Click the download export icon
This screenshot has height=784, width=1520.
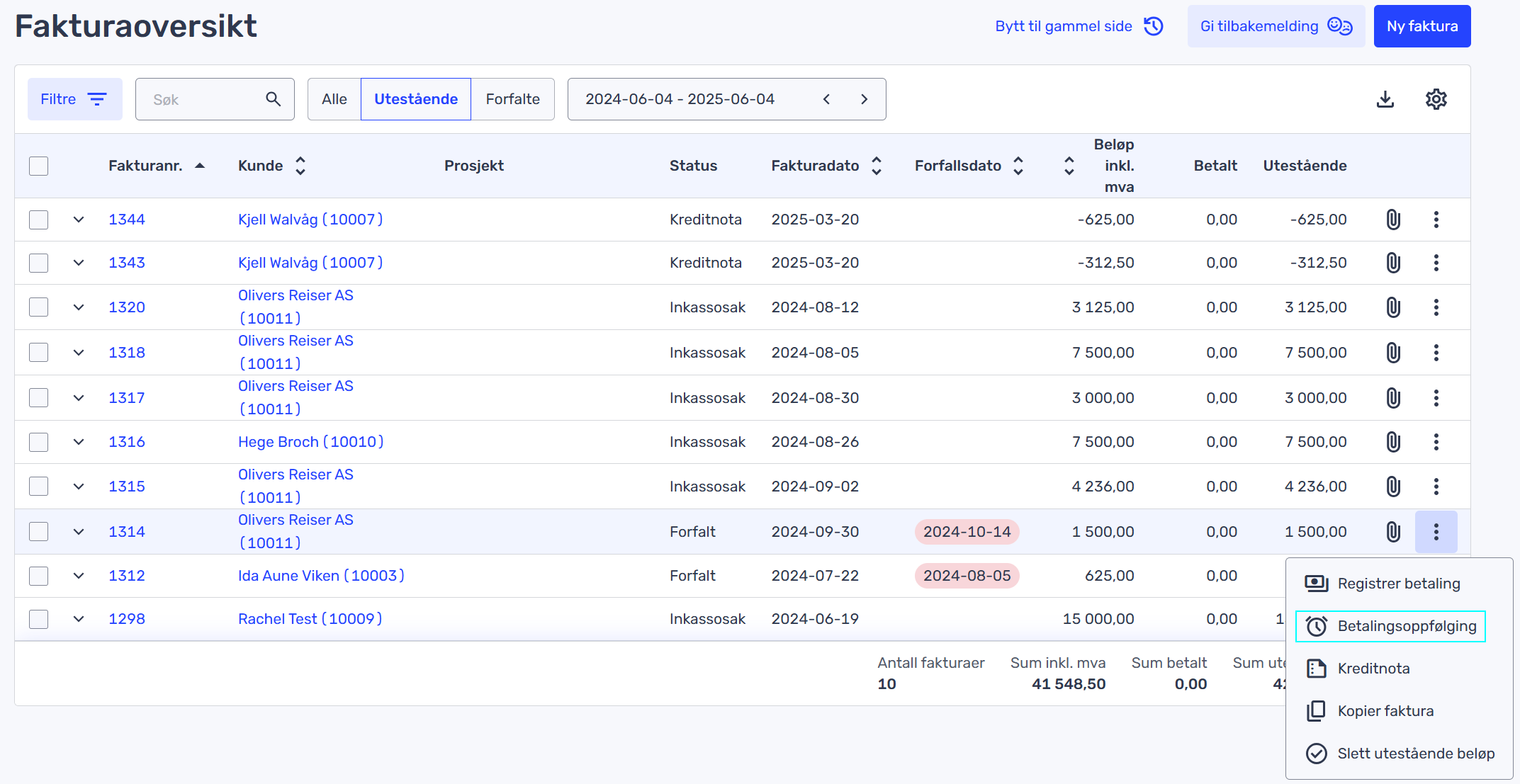(x=1385, y=99)
